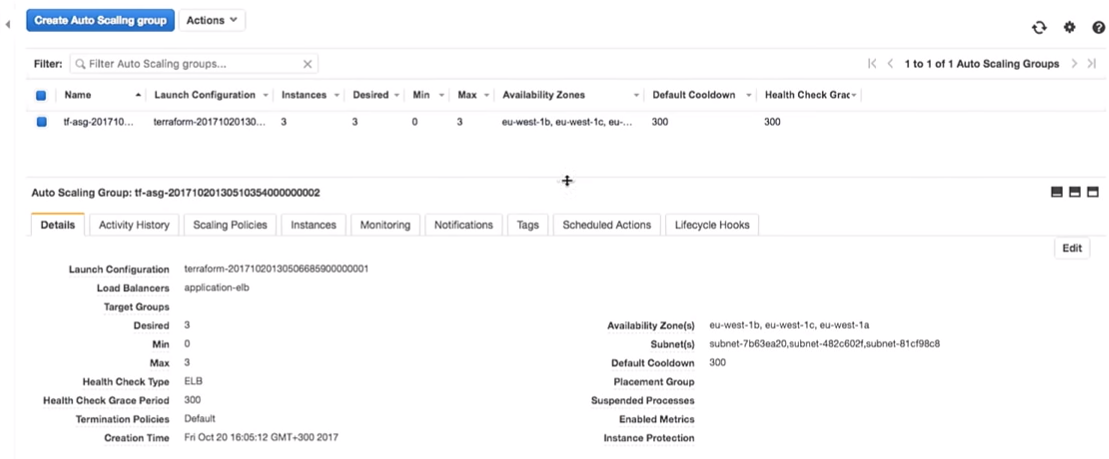Focus the Filter Auto Scaling groups field
Viewport: 1109px width, 459px height.
coord(190,64)
